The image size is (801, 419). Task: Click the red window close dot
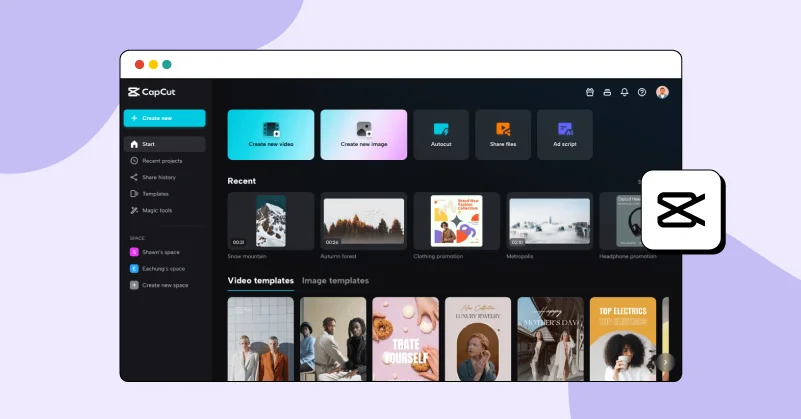pyautogui.click(x=139, y=64)
